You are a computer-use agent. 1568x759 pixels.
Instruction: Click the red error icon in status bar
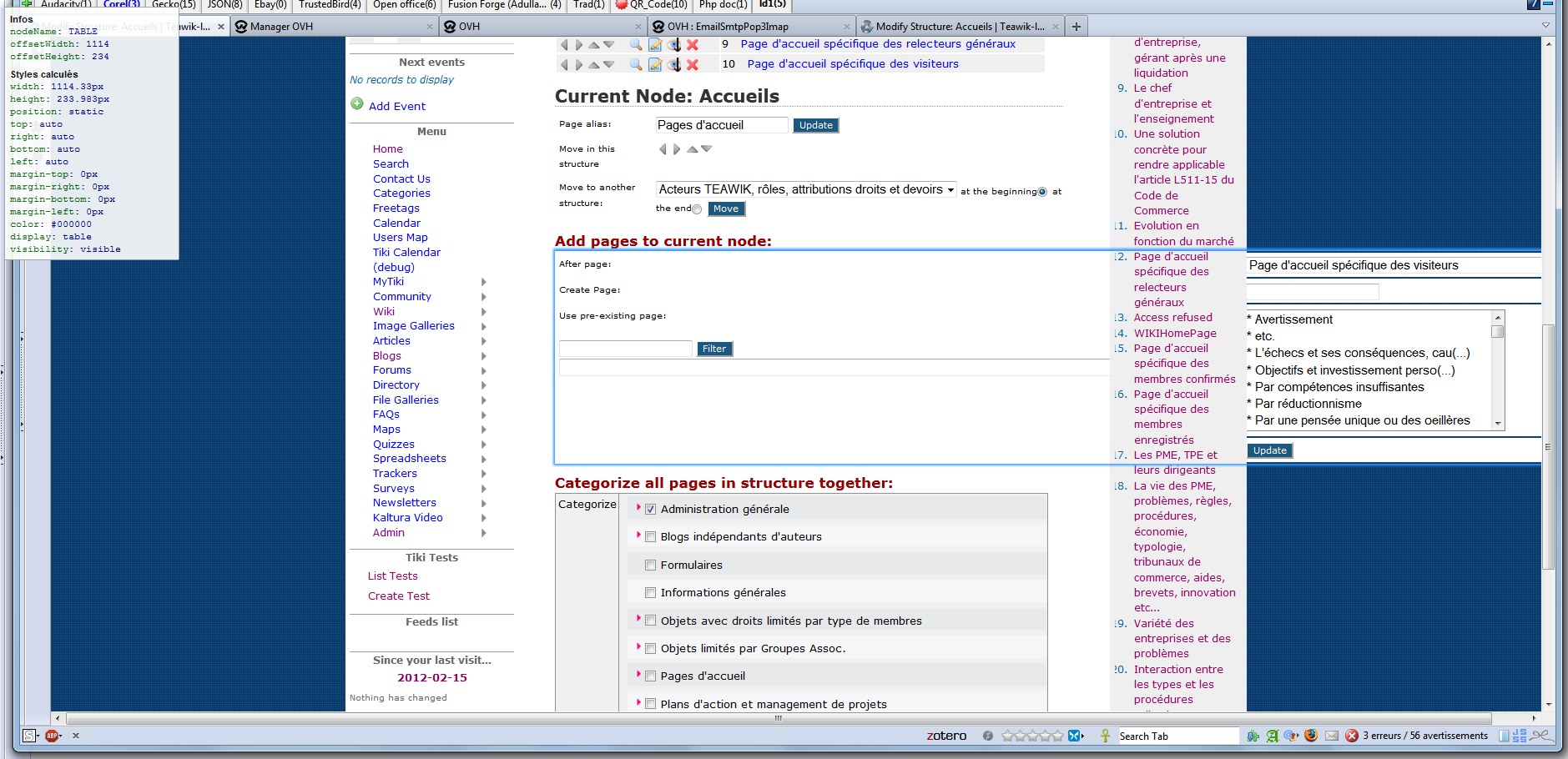click(x=1352, y=736)
